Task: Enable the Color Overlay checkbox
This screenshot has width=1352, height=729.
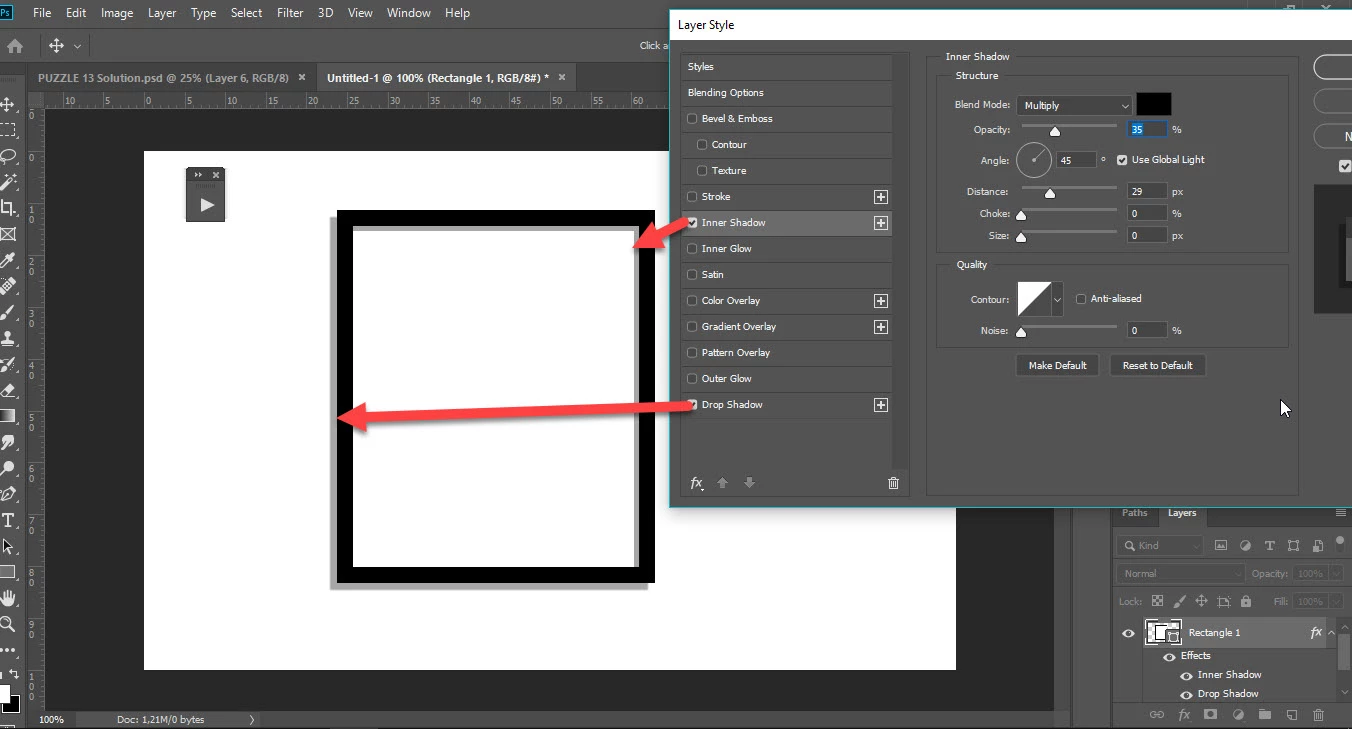Action: [x=692, y=301]
